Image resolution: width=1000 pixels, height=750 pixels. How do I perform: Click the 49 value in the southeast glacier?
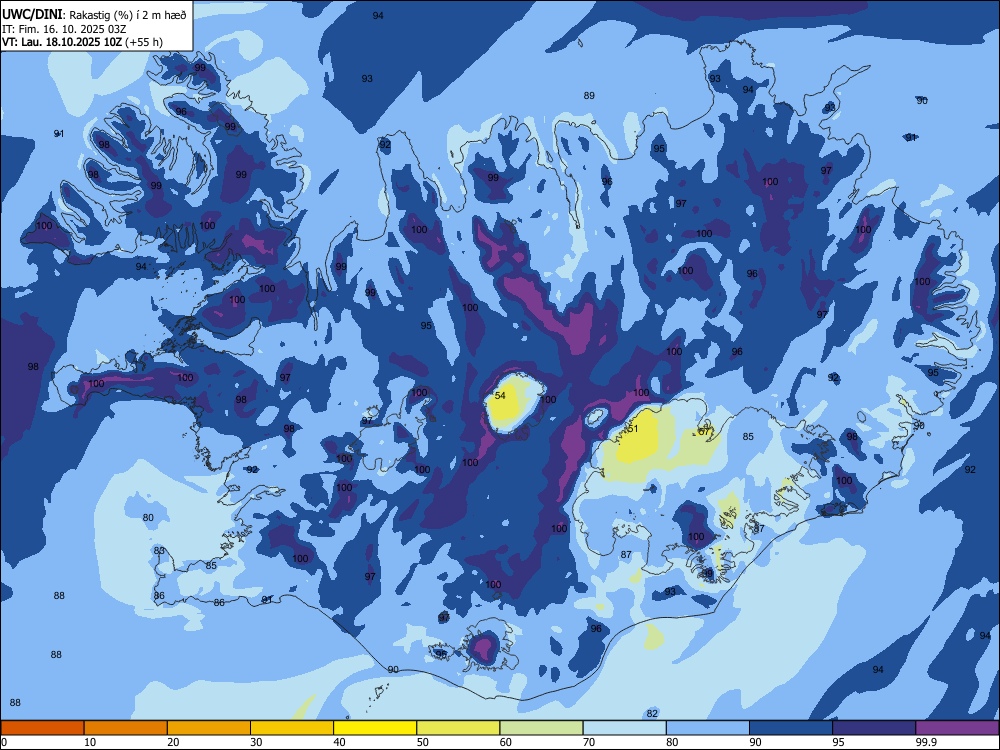[x=707, y=573]
